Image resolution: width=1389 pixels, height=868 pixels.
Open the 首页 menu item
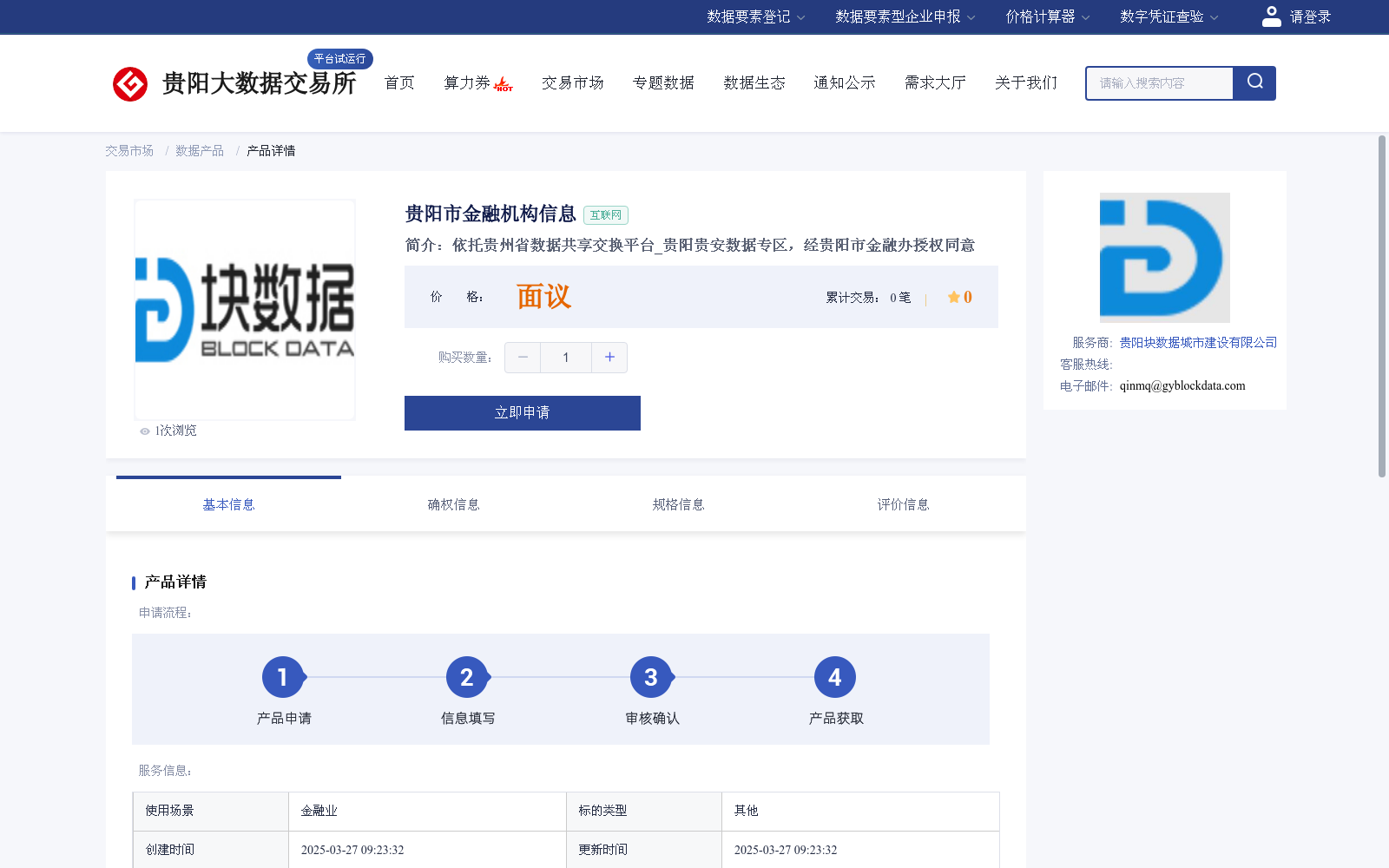click(x=399, y=82)
